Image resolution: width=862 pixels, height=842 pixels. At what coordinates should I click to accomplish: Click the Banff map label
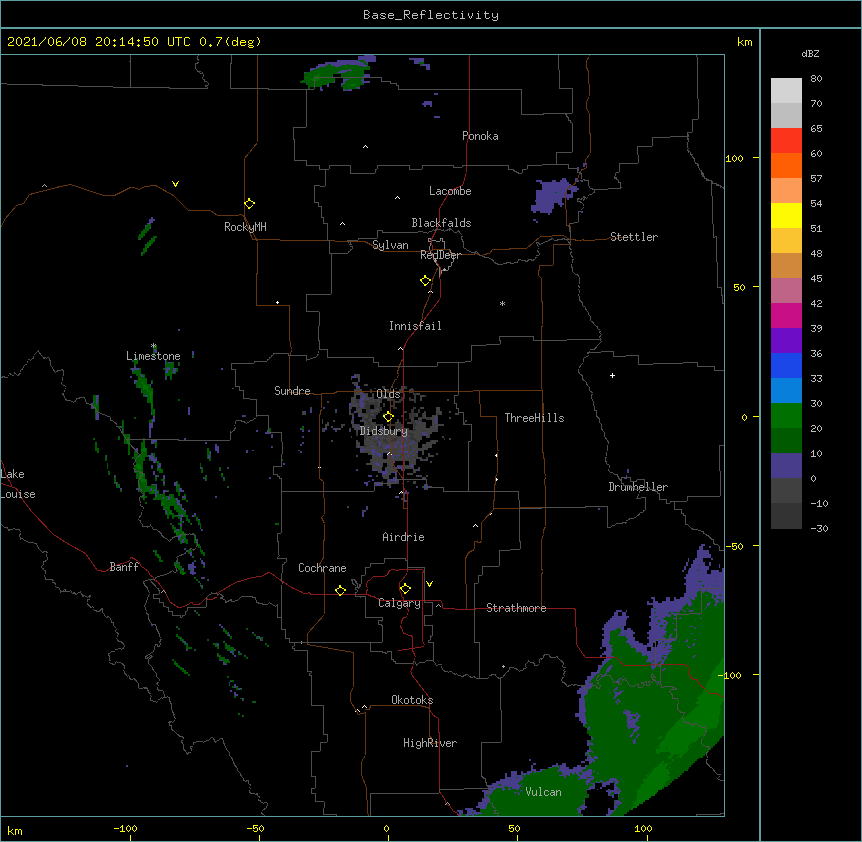124,567
